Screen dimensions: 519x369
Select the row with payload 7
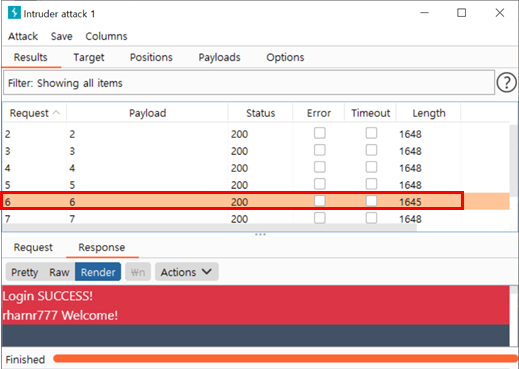tap(256, 219)
